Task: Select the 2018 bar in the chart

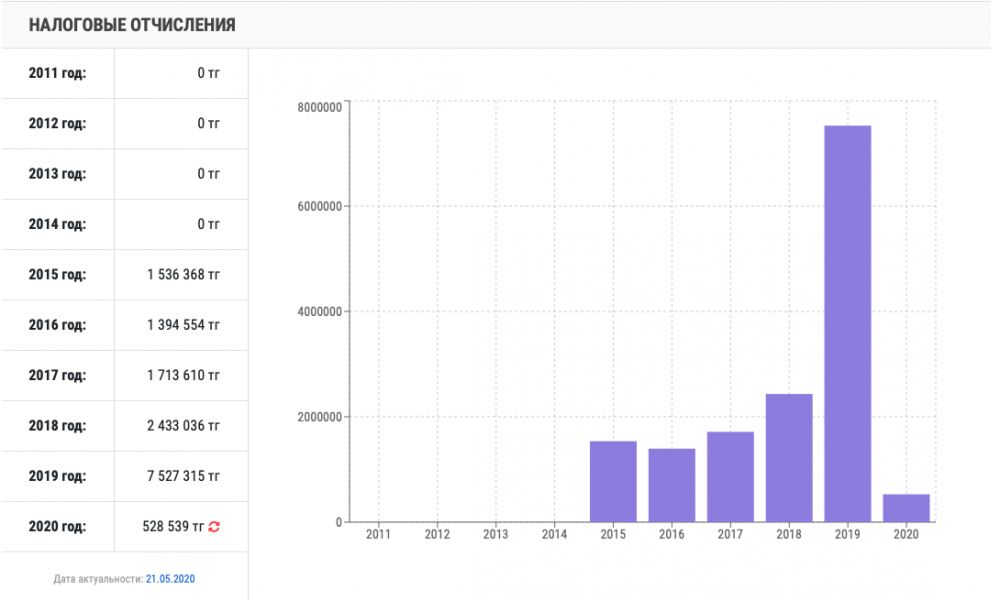Action: (x=789, y=457)
